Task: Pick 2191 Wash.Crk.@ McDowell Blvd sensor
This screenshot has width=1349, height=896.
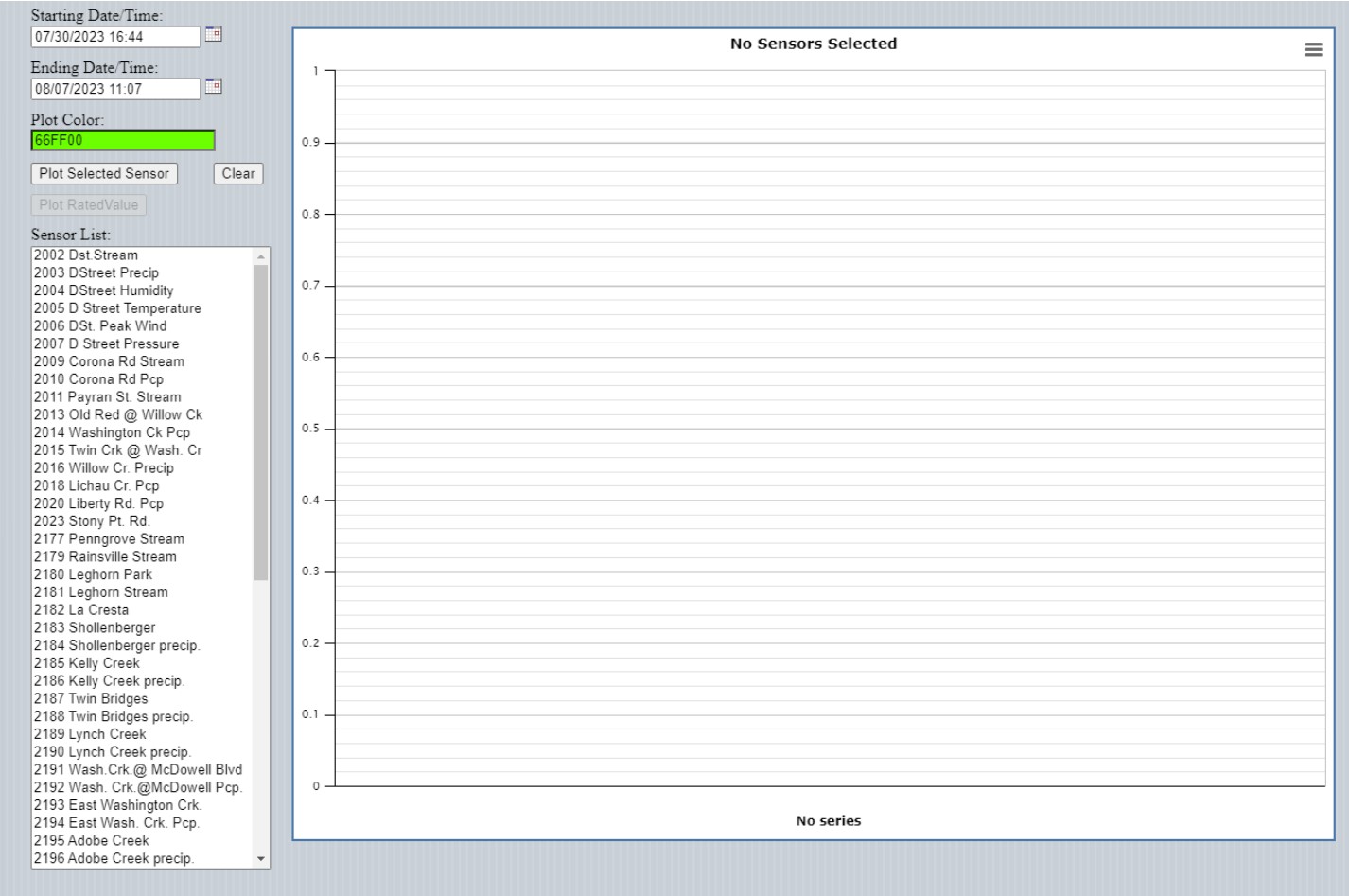Action: coord(138,770)
